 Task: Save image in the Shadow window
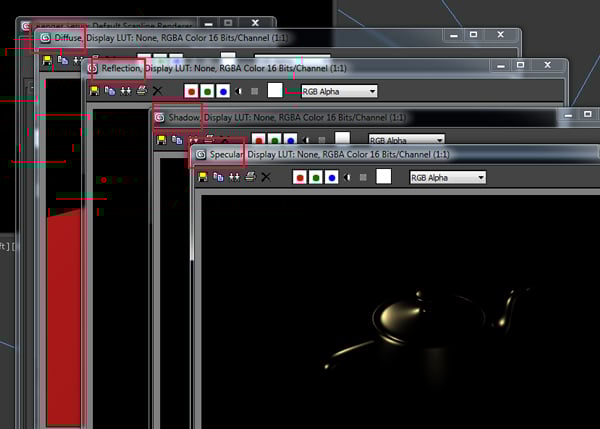click(x=161, y=140)
